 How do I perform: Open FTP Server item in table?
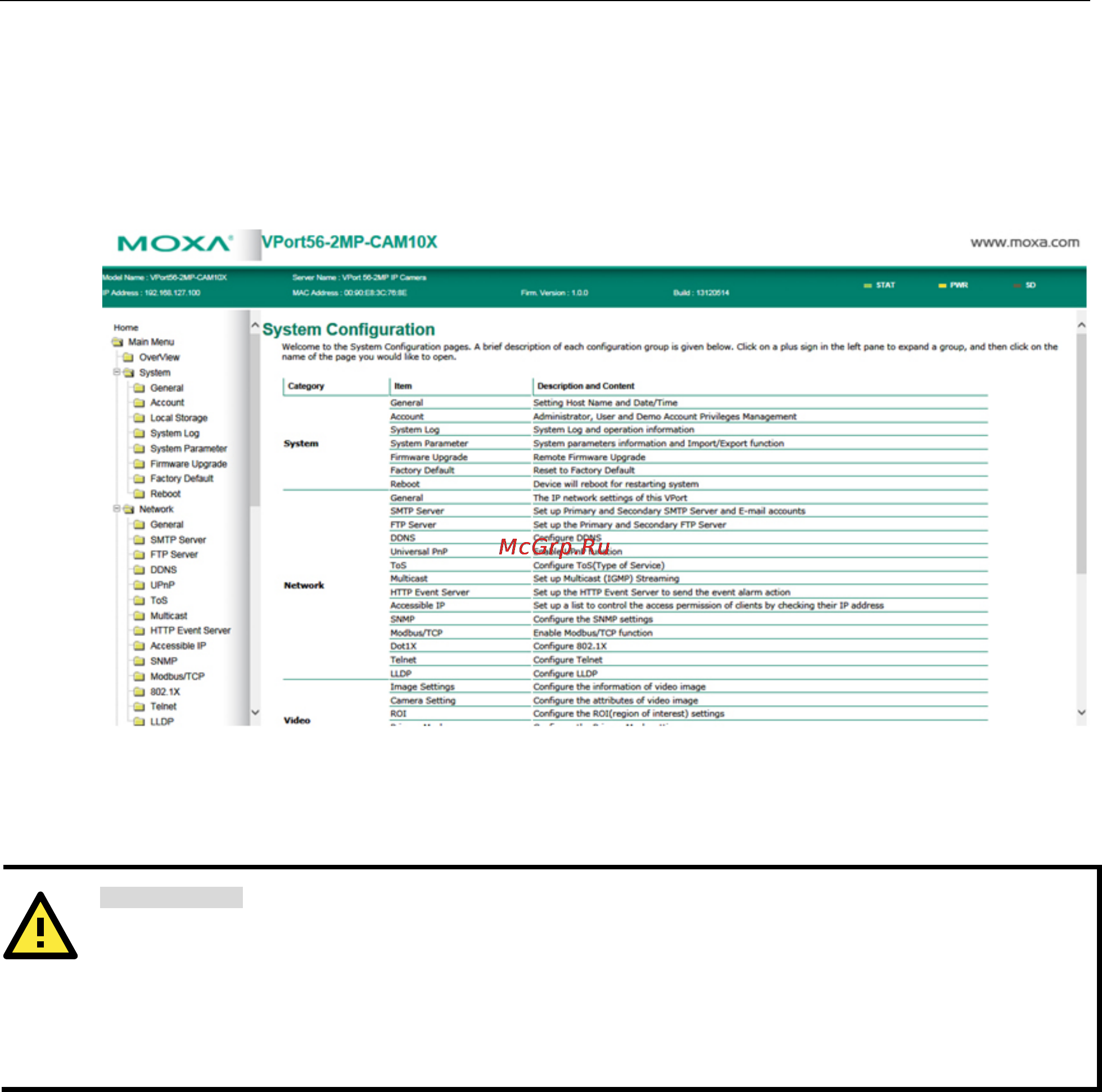tap(413, 524)
